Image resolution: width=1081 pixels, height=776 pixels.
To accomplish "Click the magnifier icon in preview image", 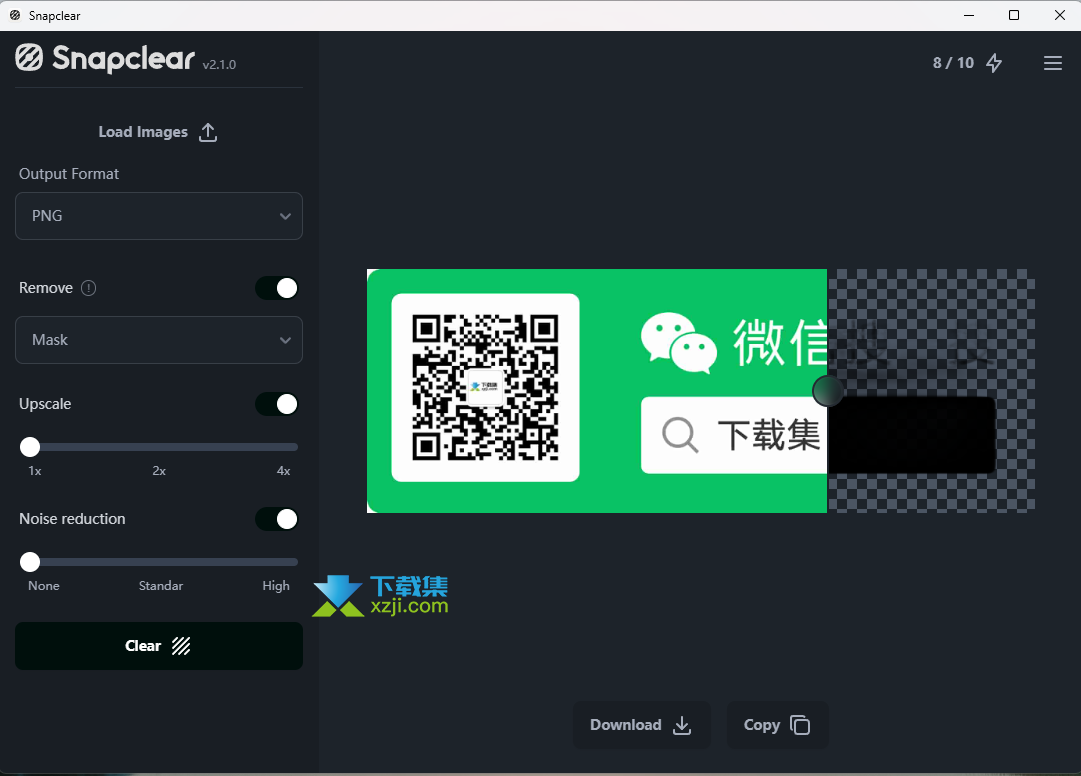I will tap(680, 435).
